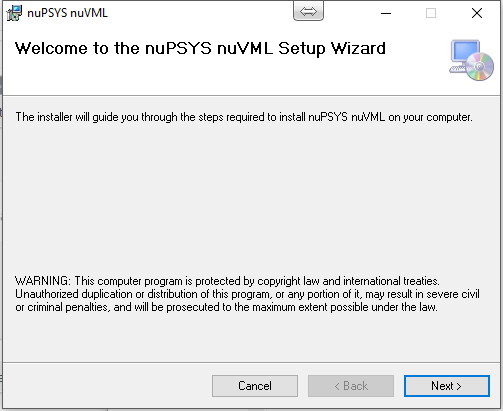Image resolution: width=503 pixels, height=411 pixels.
Task: Cancel the nuVML installation
Action: (255, 386)
